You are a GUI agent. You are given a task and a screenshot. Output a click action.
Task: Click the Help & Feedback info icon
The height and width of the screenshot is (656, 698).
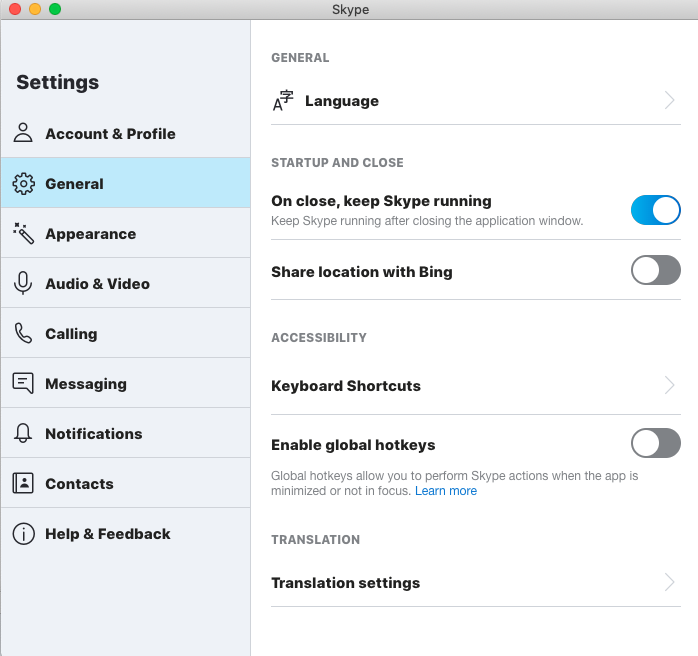(23, 533)
